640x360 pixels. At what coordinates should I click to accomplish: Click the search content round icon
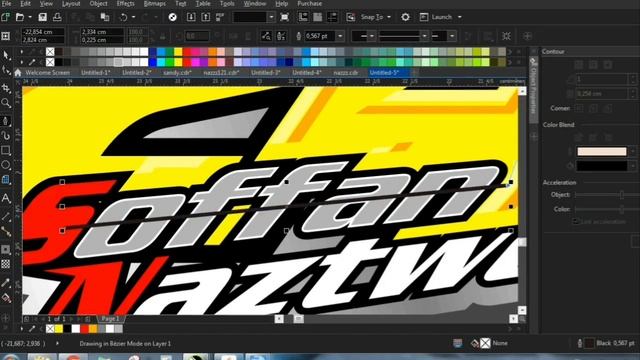coord(173,17)
